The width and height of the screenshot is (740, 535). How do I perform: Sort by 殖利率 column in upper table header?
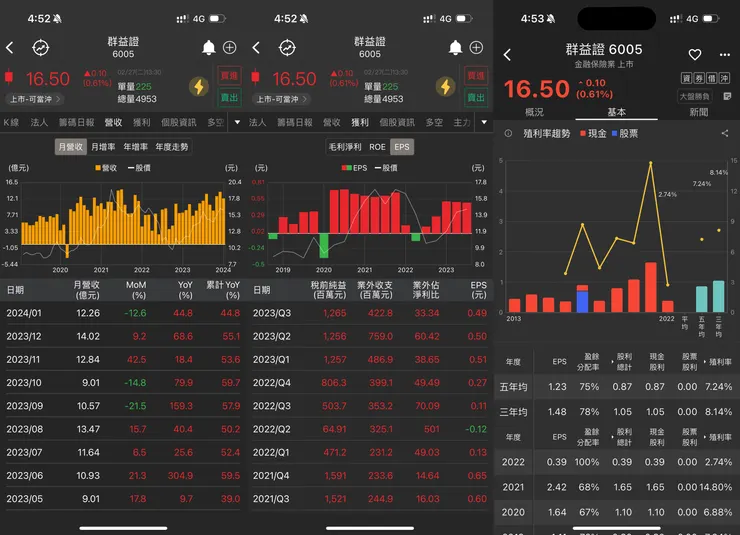tap(718, 362)
